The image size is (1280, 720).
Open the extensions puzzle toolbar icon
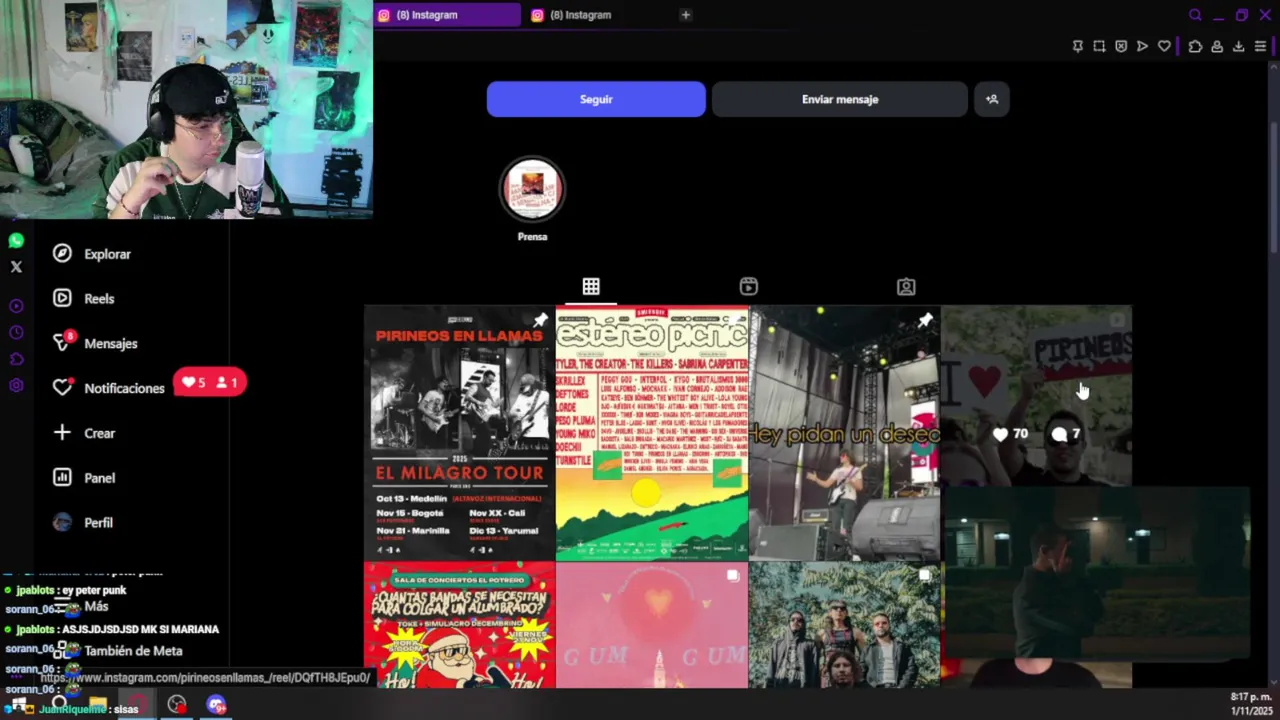[1195, 46]
